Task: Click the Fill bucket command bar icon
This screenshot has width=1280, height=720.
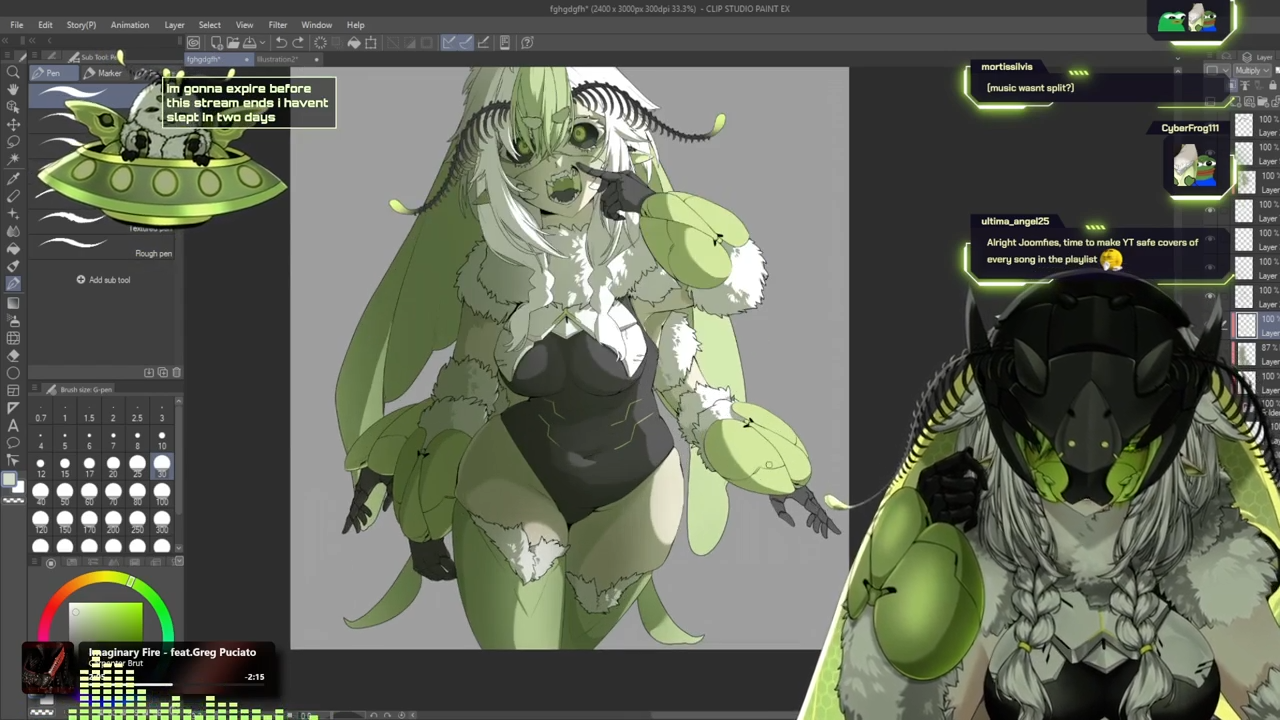Action: [354, 42]
